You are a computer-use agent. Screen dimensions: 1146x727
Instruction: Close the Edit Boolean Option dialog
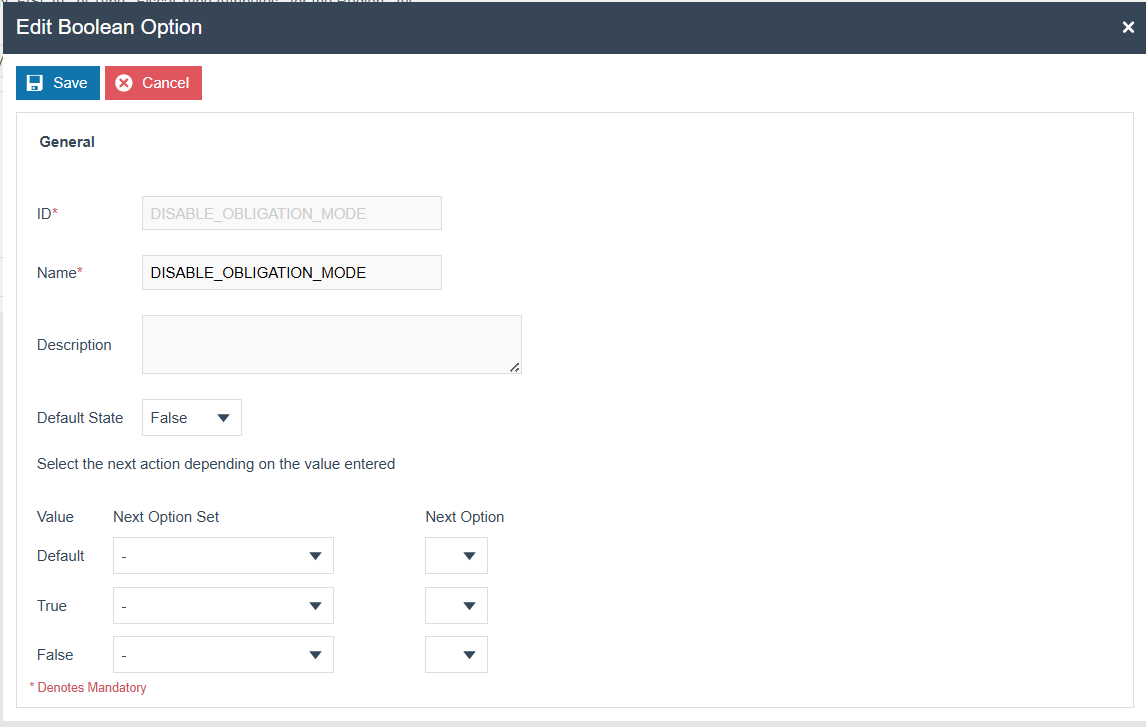coord(1128,28)
